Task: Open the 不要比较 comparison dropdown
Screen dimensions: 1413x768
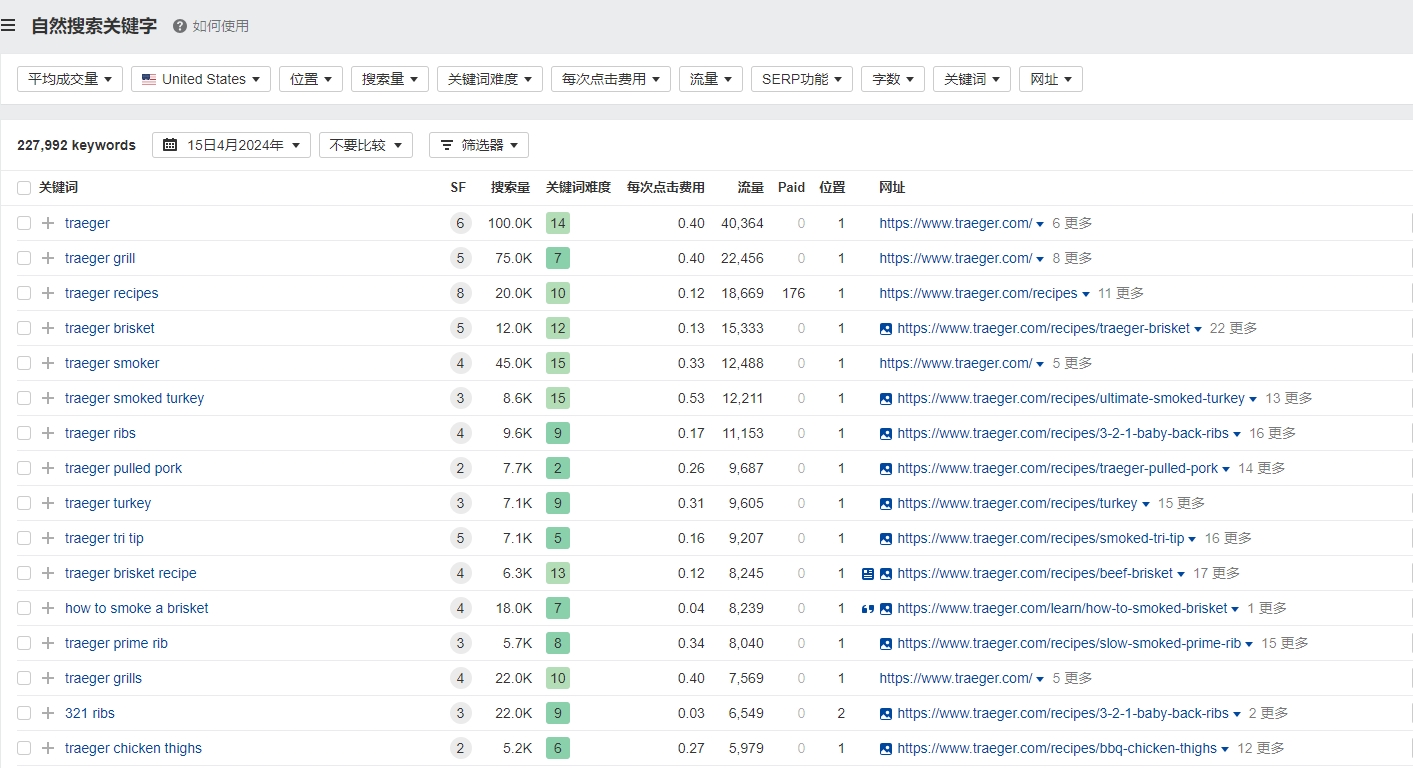Action: tap(366, 145)
